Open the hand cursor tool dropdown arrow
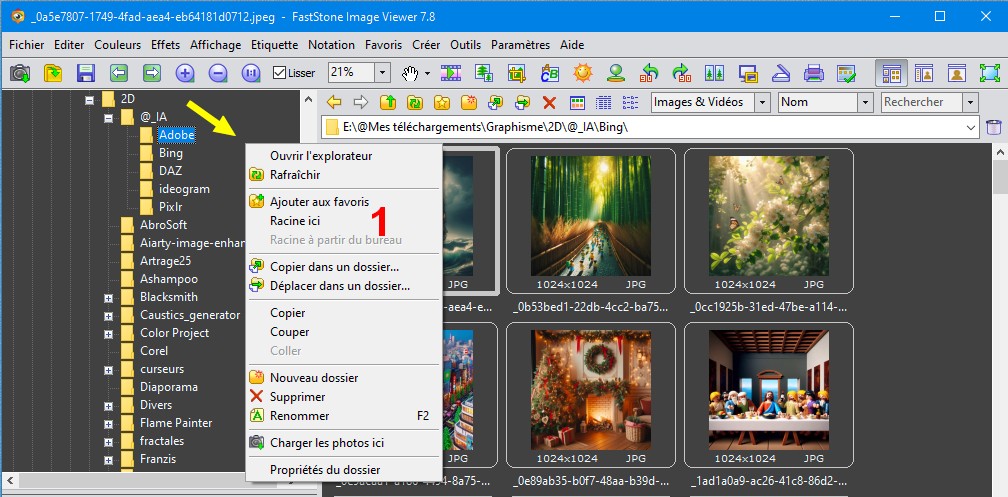 pos(428,73)
